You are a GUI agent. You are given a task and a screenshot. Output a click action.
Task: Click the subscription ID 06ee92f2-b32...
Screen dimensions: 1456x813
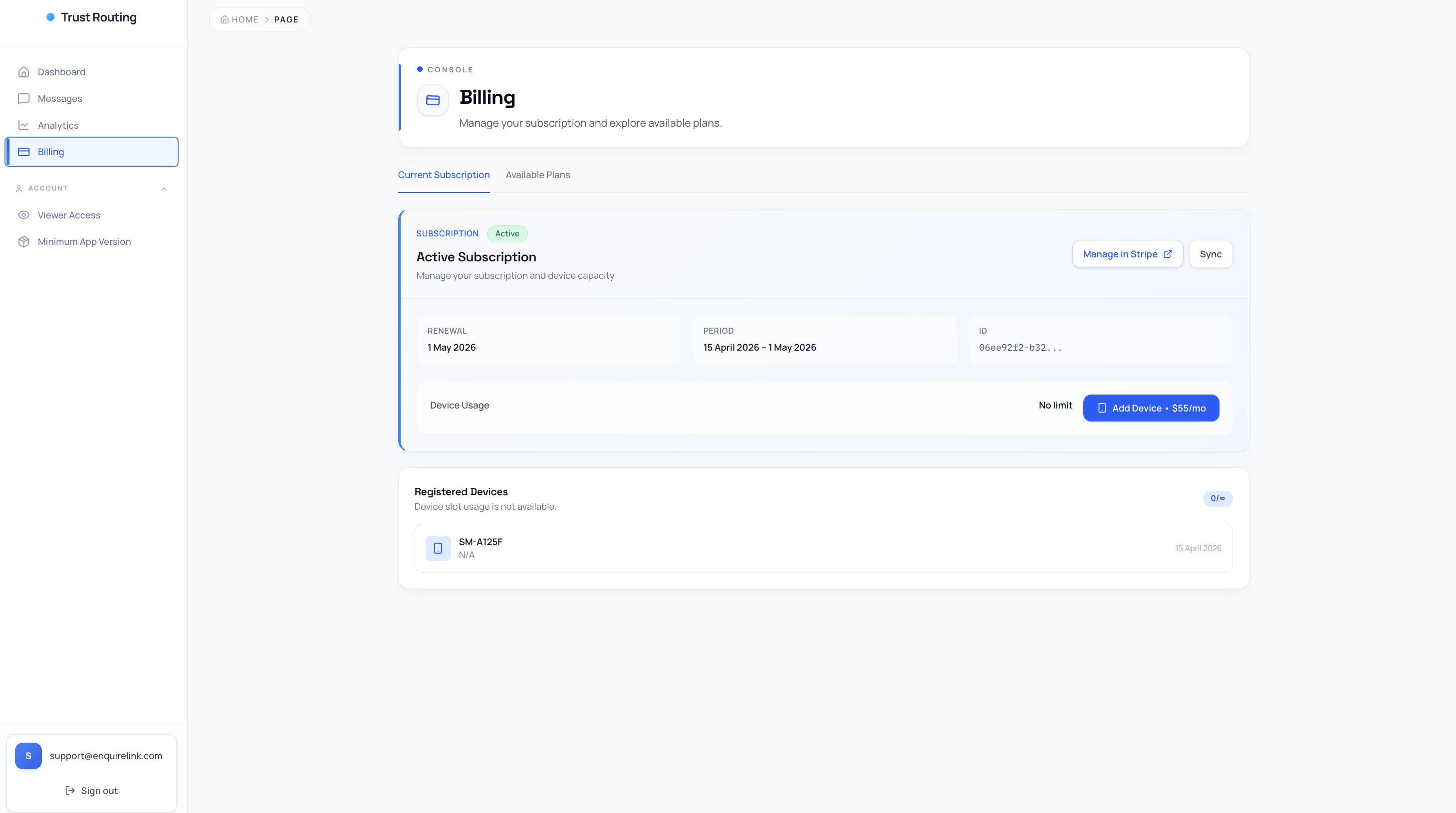[1020, 347]
